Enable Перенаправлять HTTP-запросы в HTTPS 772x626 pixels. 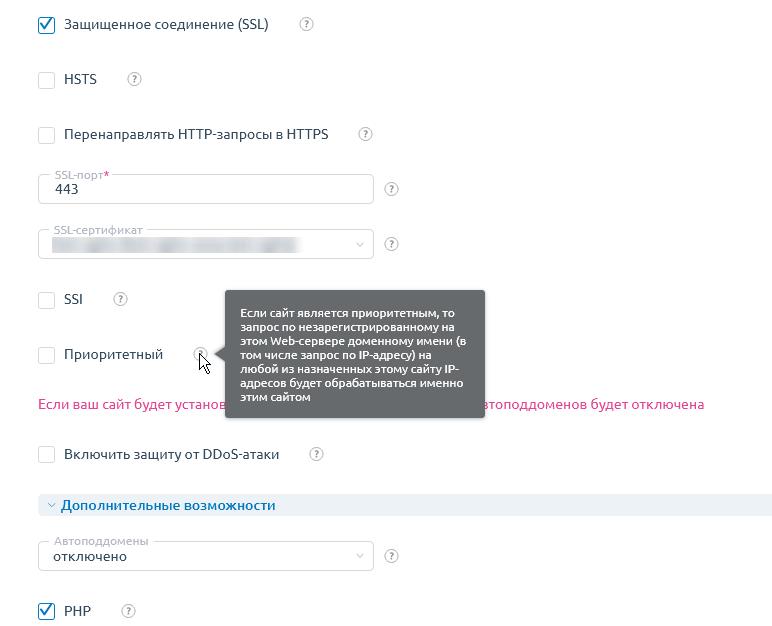(x=46, y=135)
